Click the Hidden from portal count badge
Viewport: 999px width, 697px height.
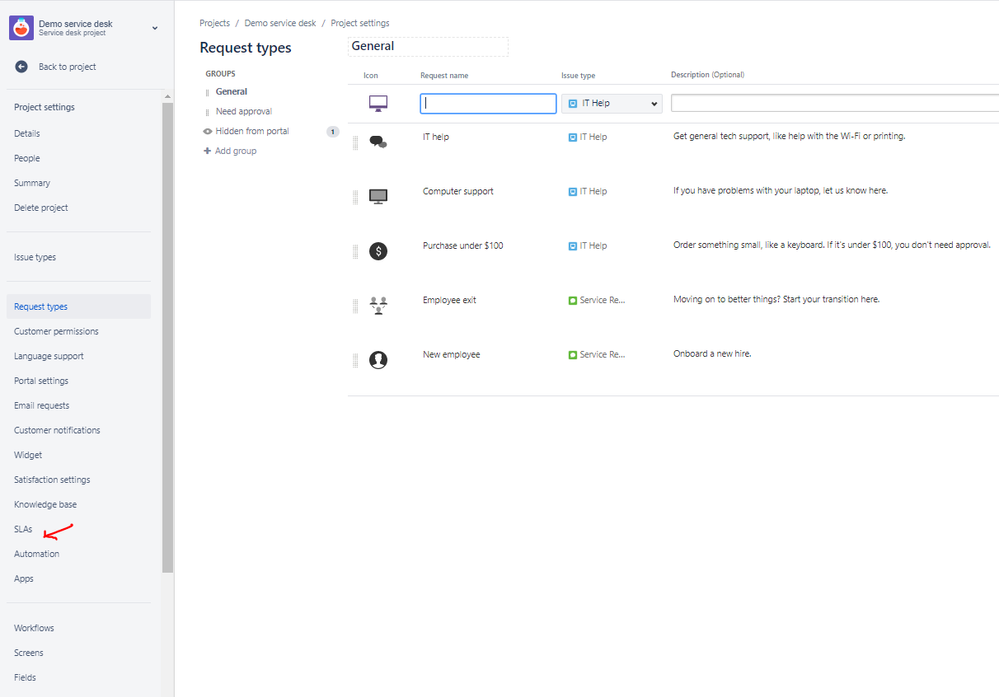(x=333, y=132)
